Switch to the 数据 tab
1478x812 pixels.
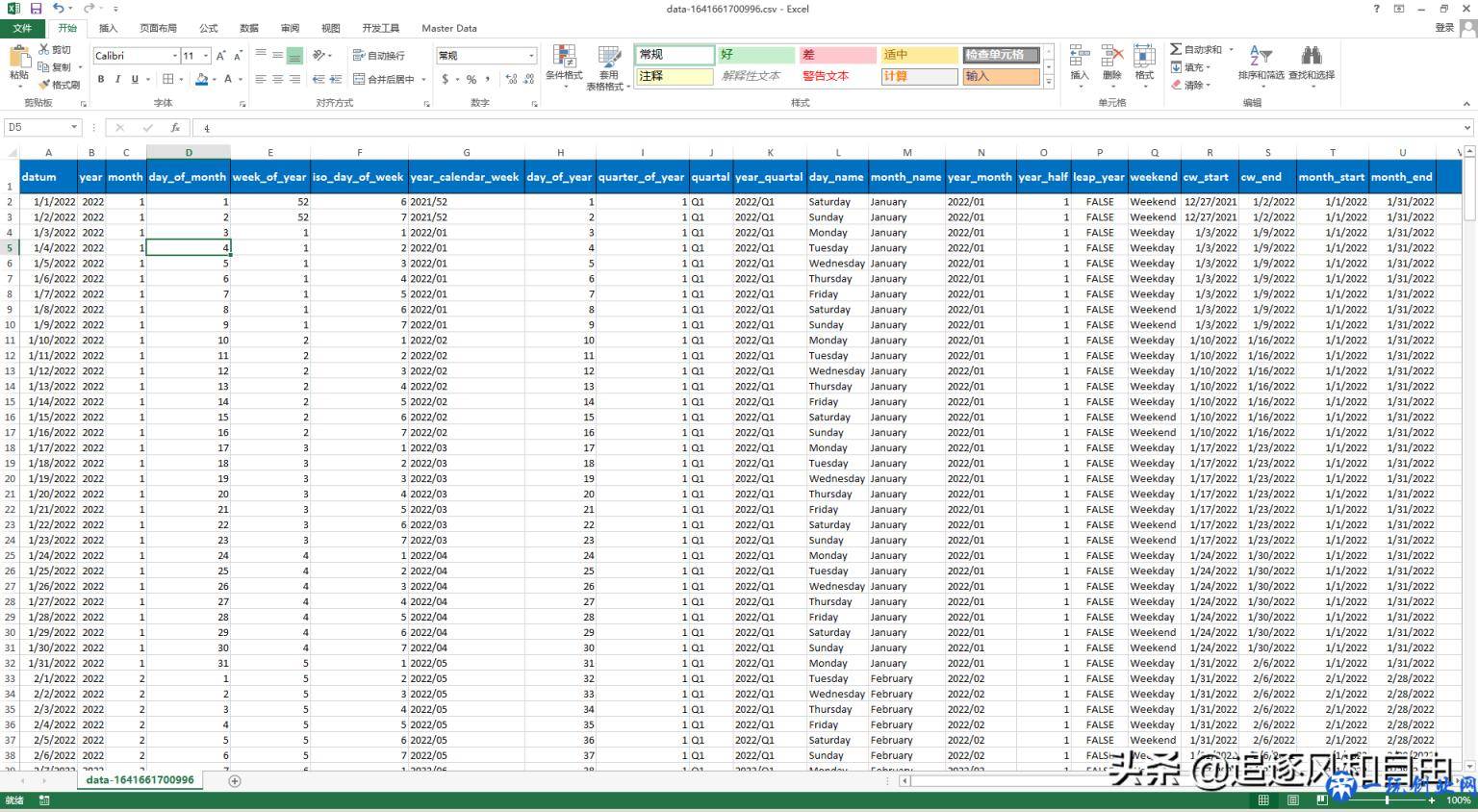pyautogui.click(x=249, y=28)
